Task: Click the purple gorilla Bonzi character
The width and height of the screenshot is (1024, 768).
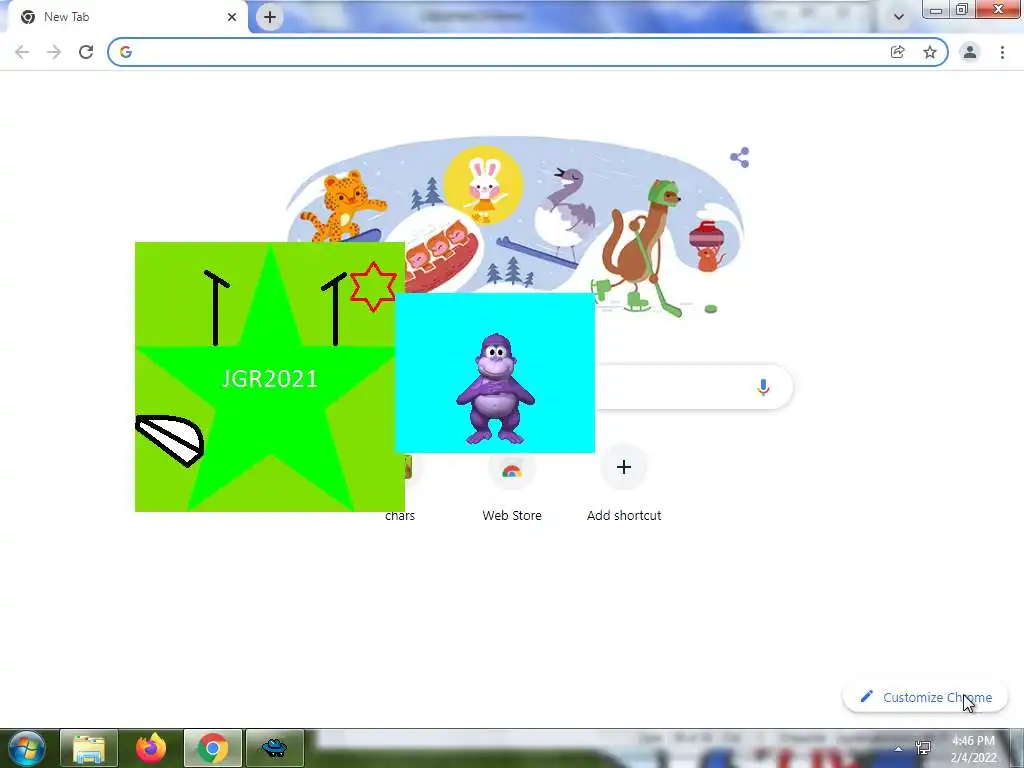Action: click(x=495, y=389)
